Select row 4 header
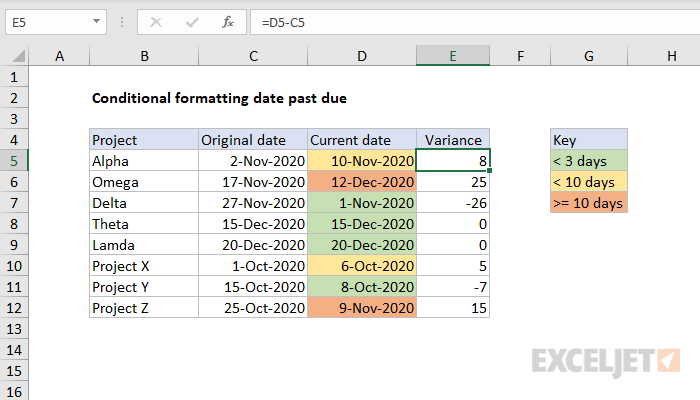This screenshot has width=700, height=400. [x=14, y=140]
